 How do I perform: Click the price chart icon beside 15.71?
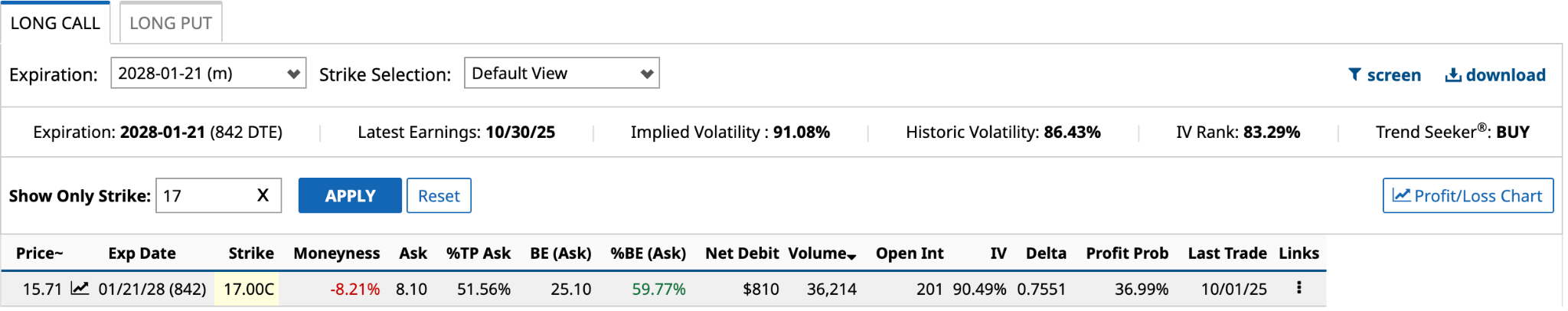point(80,289)
